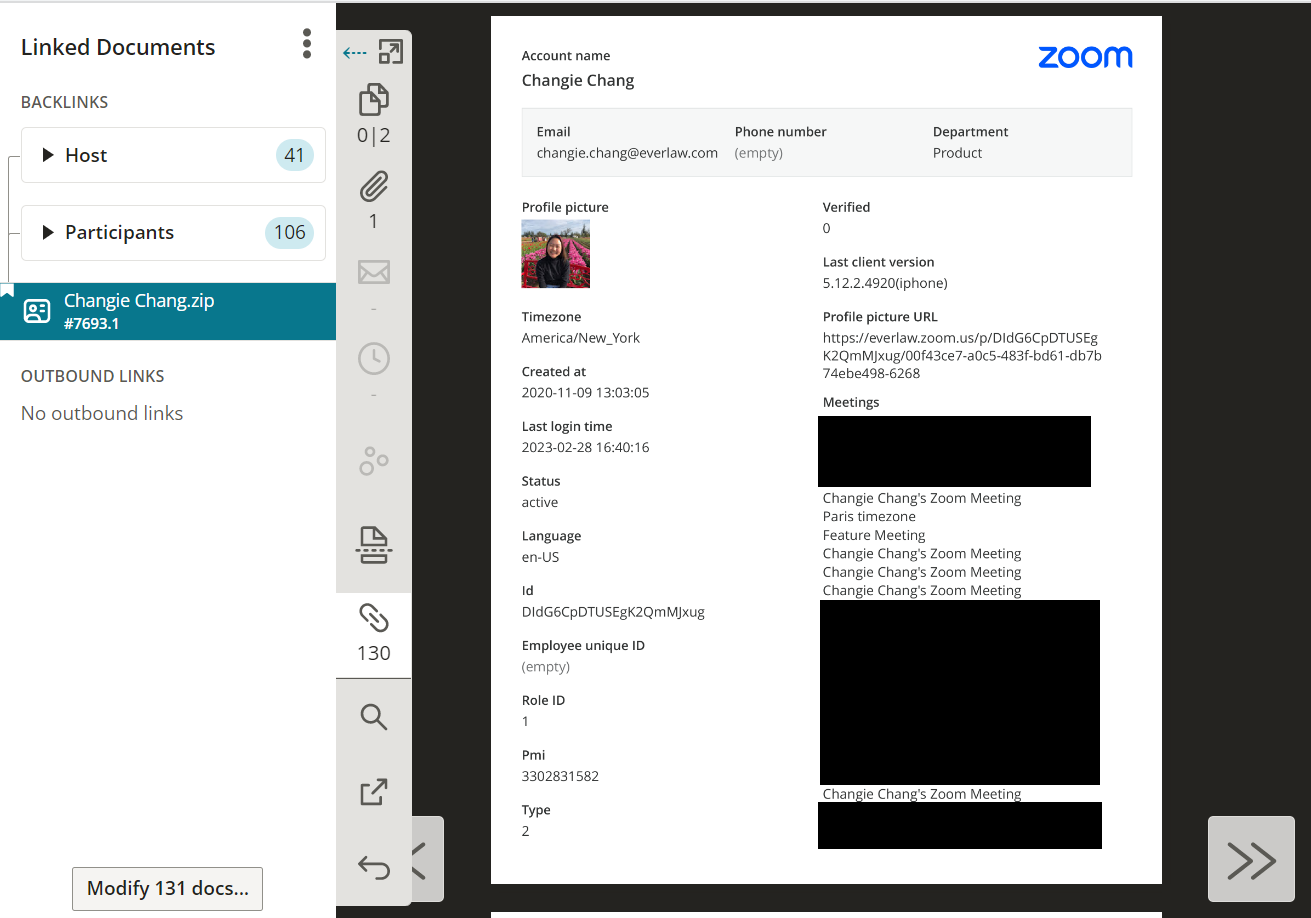This screenshot has height=918, width=1311.
Task: Click the large middle redaction box
Action: [x=960, y=692]
